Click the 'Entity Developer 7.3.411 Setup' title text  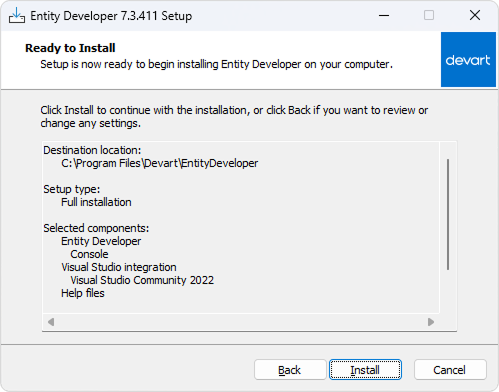click(x=111, y=16)
